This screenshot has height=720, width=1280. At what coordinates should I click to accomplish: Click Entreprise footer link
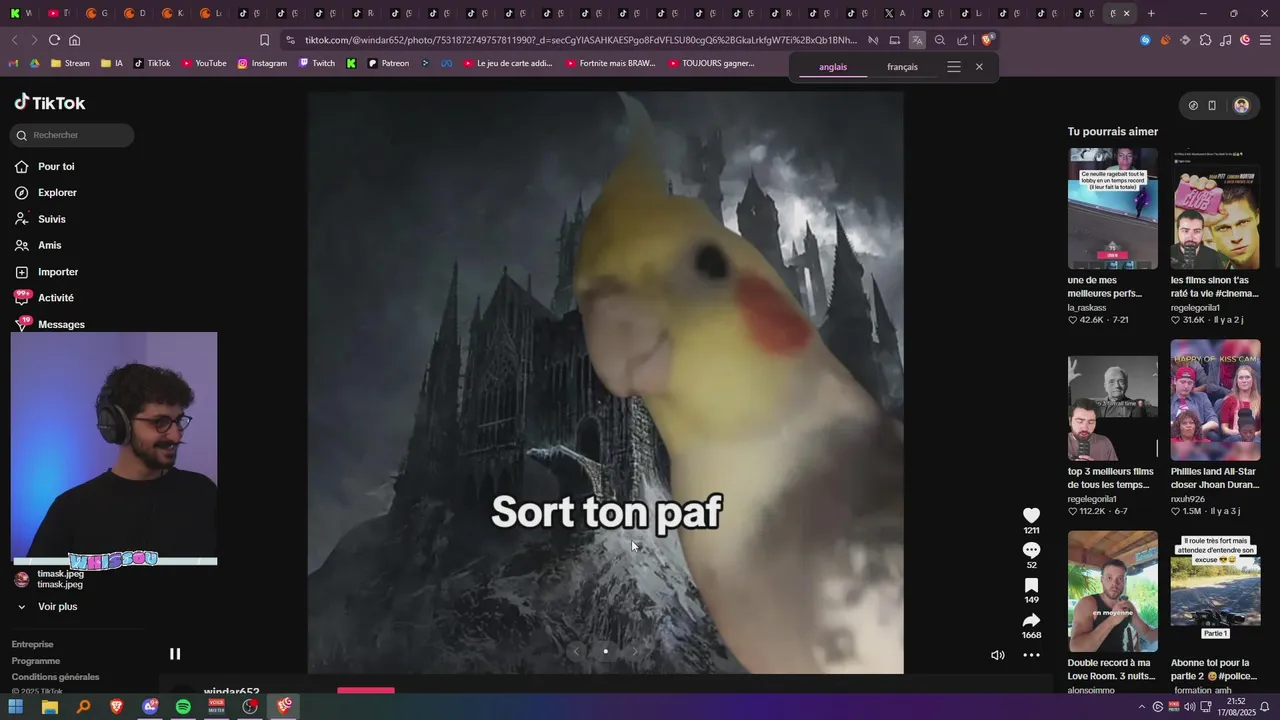coord(33,644)
